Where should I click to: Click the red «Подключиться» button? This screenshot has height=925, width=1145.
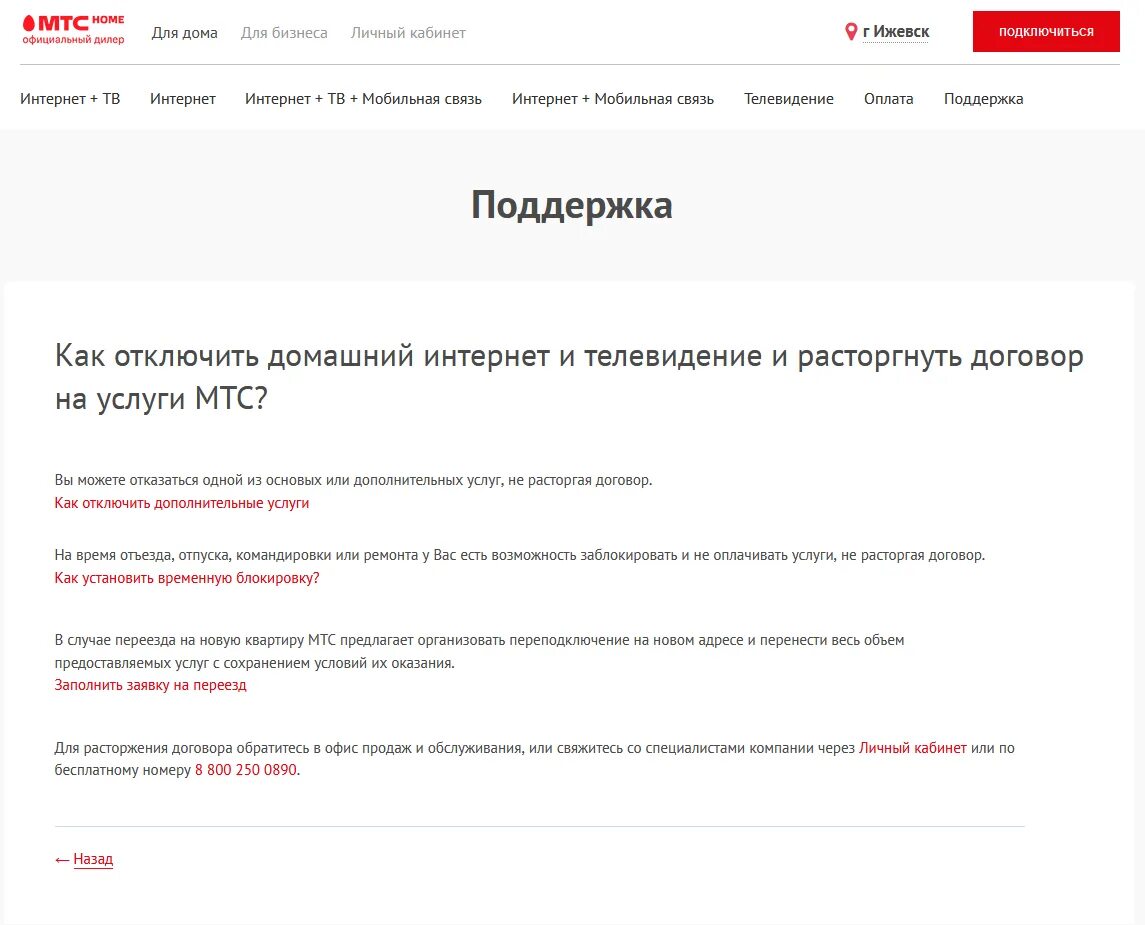1046,31
